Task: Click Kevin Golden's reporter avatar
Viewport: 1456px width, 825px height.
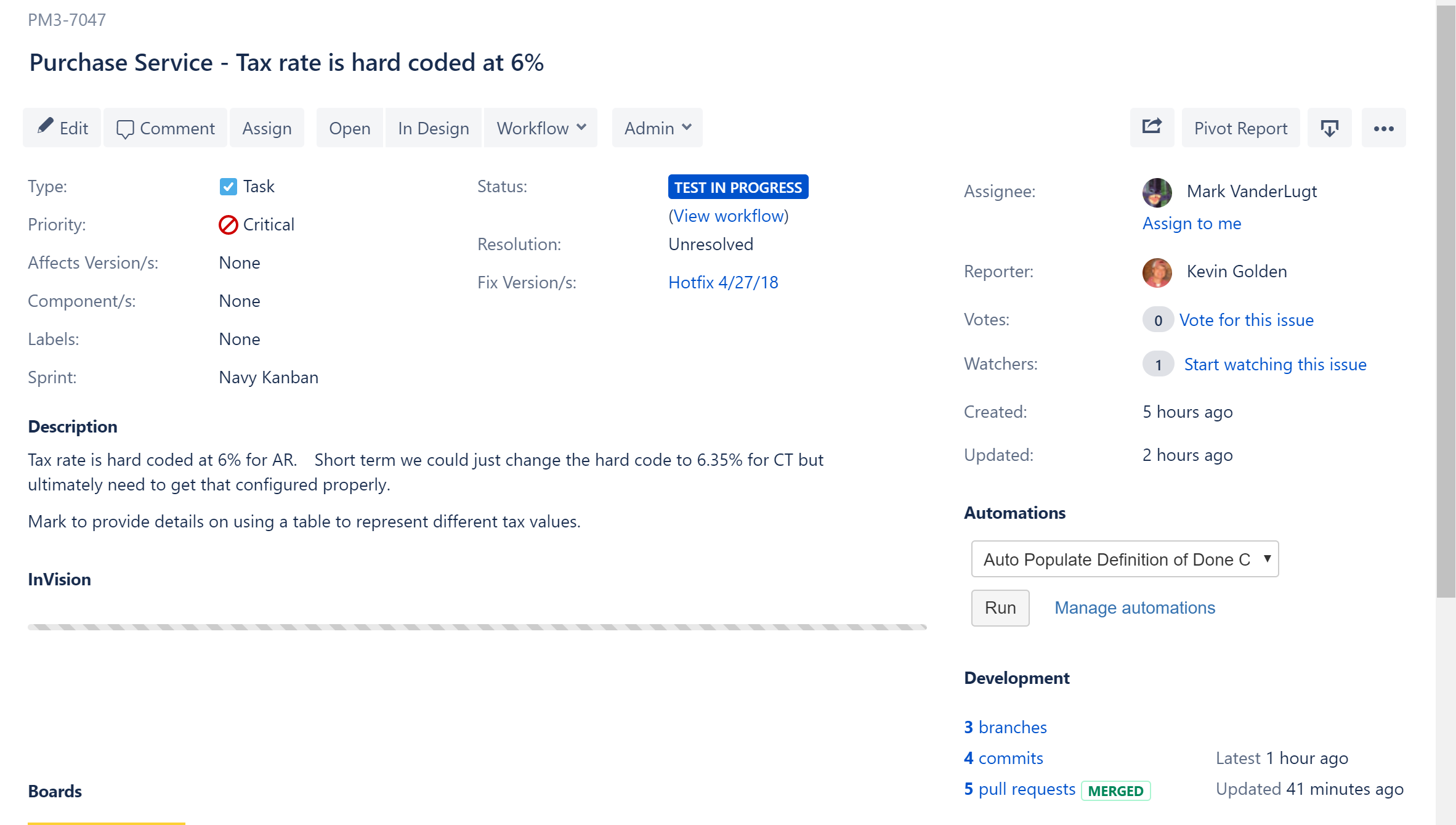Action: tap(1157, 272)
